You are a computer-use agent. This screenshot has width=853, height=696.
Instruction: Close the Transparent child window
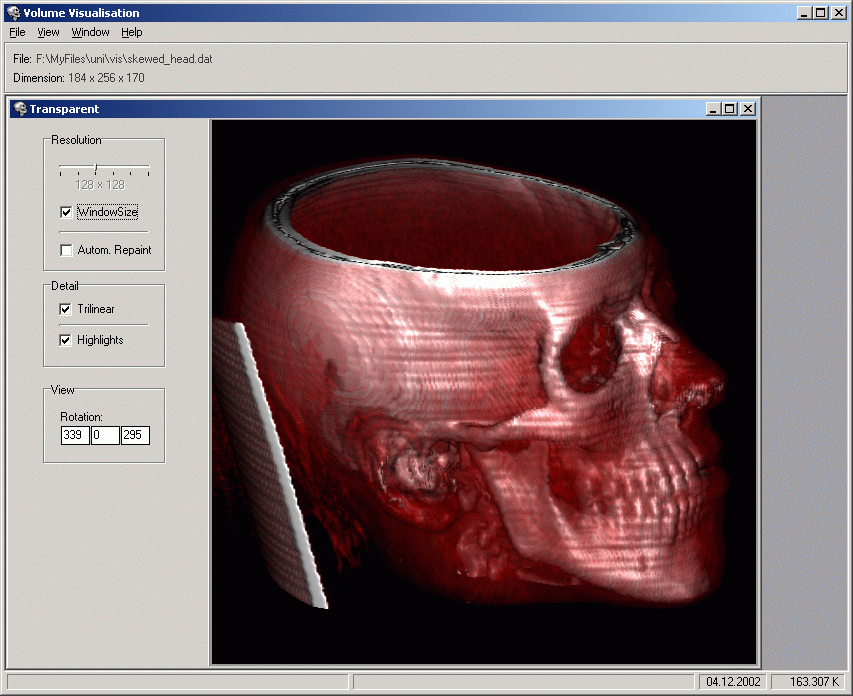point(747,109)
